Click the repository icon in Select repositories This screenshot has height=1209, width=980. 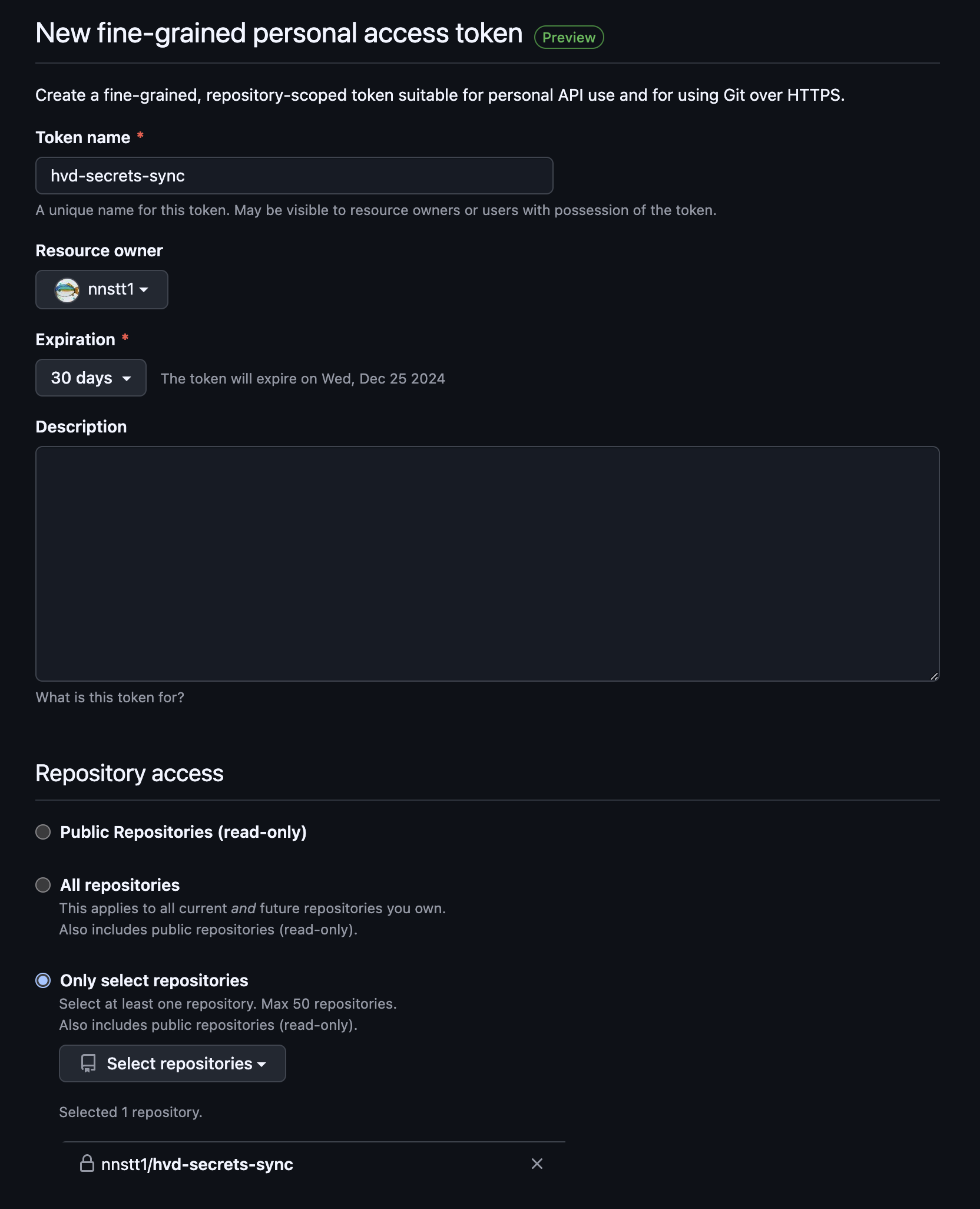88,1063
